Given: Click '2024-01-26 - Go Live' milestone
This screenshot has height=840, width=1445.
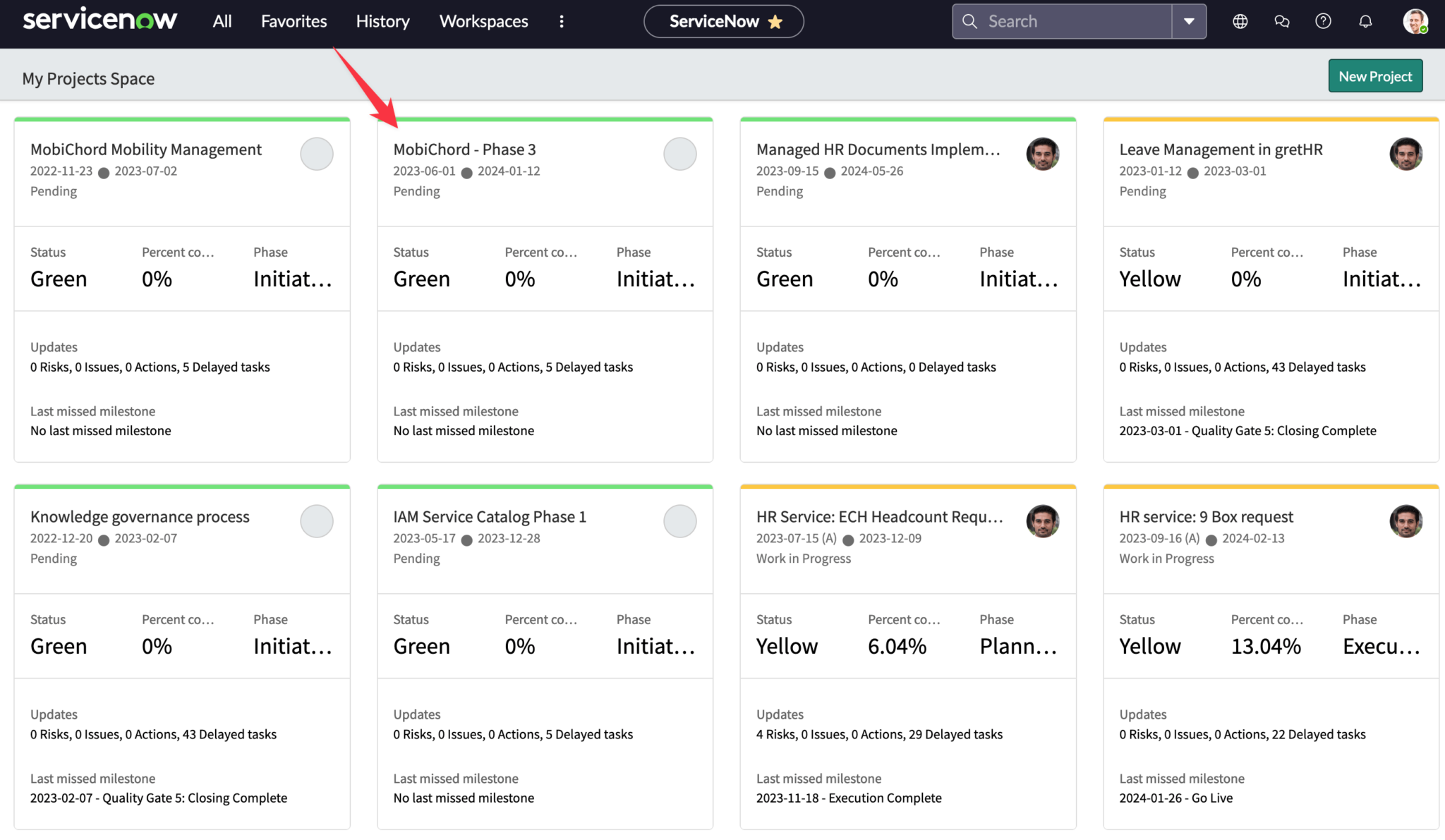Looking at the screenshot, I should [1175, 798].
